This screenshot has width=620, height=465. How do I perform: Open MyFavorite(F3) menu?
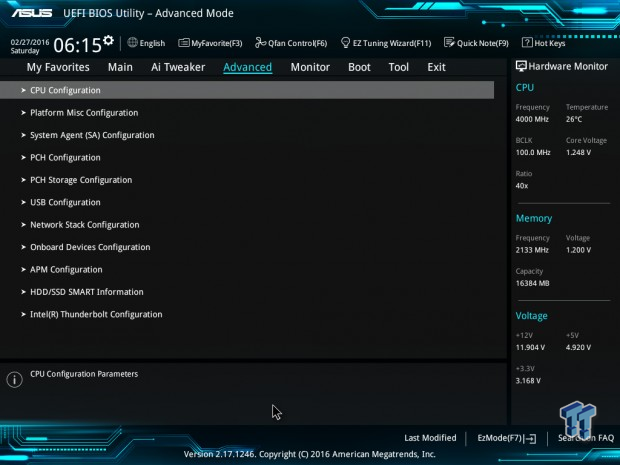[210, 43]
